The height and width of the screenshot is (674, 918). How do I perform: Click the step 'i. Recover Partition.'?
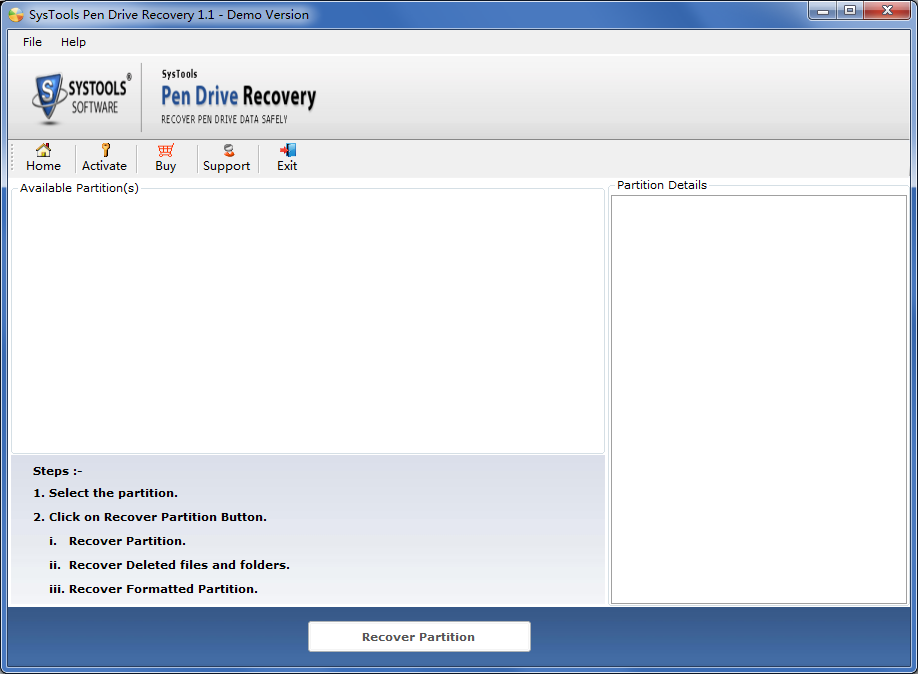pyautogui.click(x=117, y=541)
